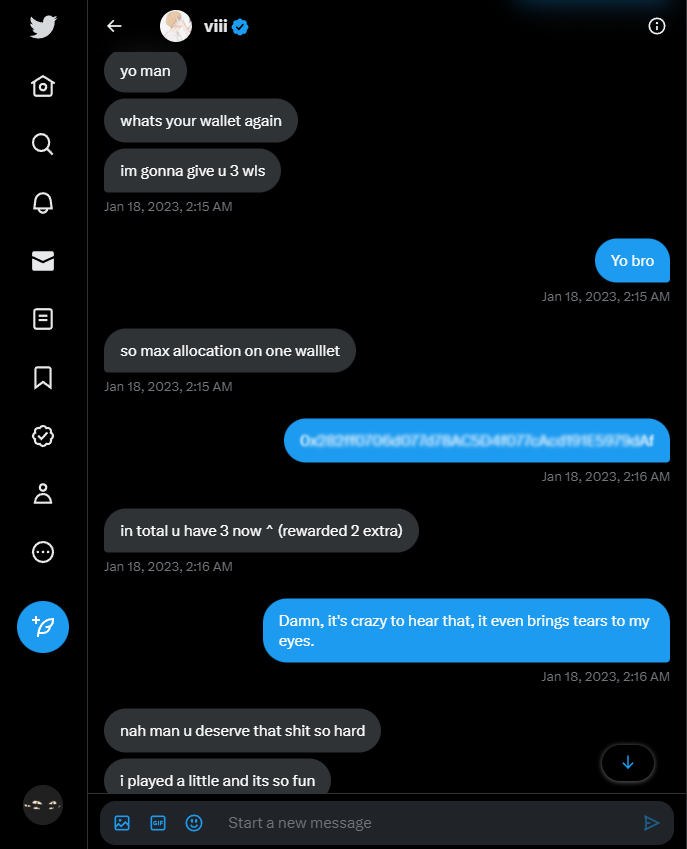This screenshot has width=687, height=849.
Task: Click the compose Tweet button
Action: (43, 627)
